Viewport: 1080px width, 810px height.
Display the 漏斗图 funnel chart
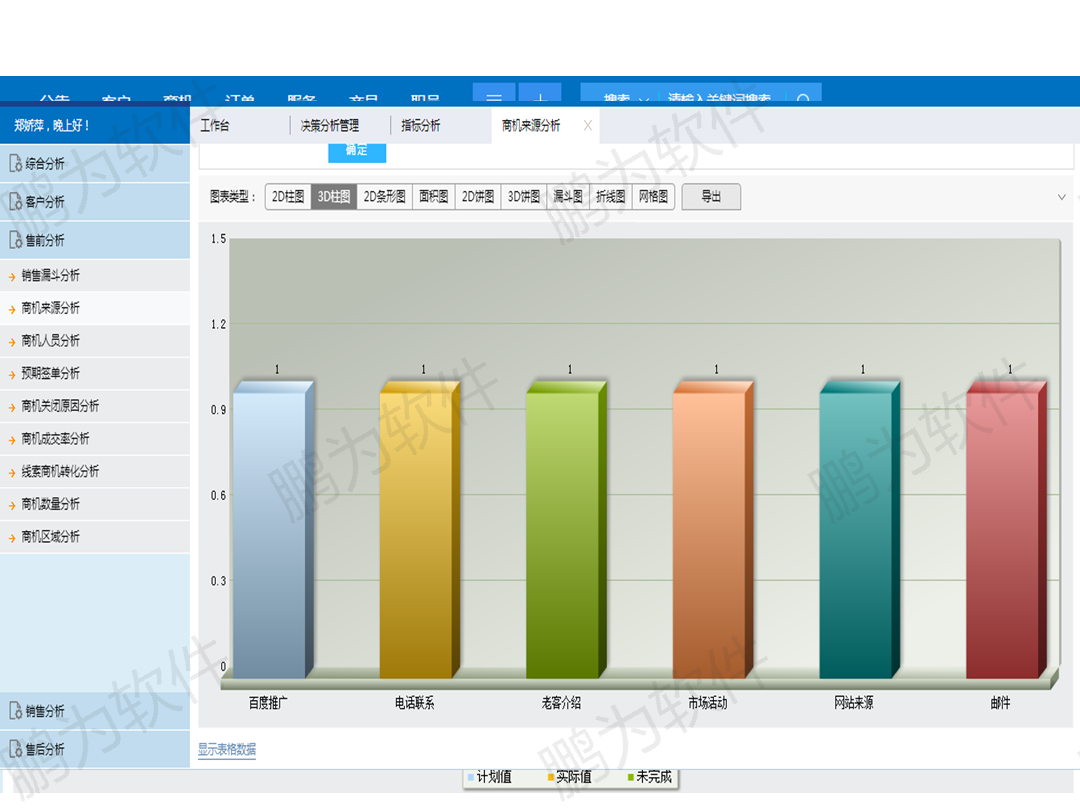pyautogui.click(x=568, y=197)
